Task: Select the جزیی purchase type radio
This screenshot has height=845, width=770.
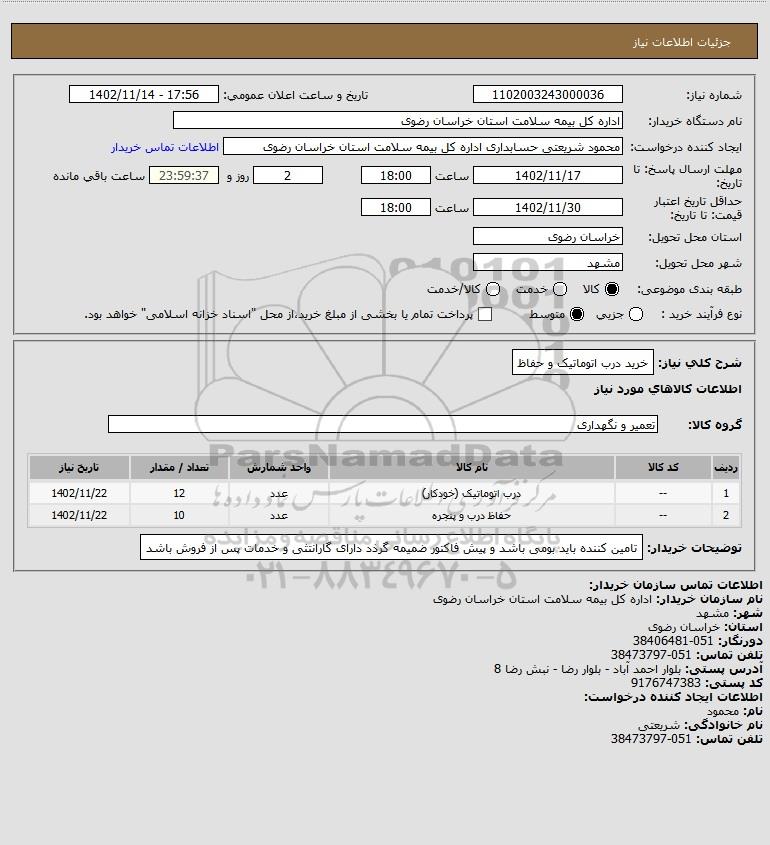Action: coord(636,314)
